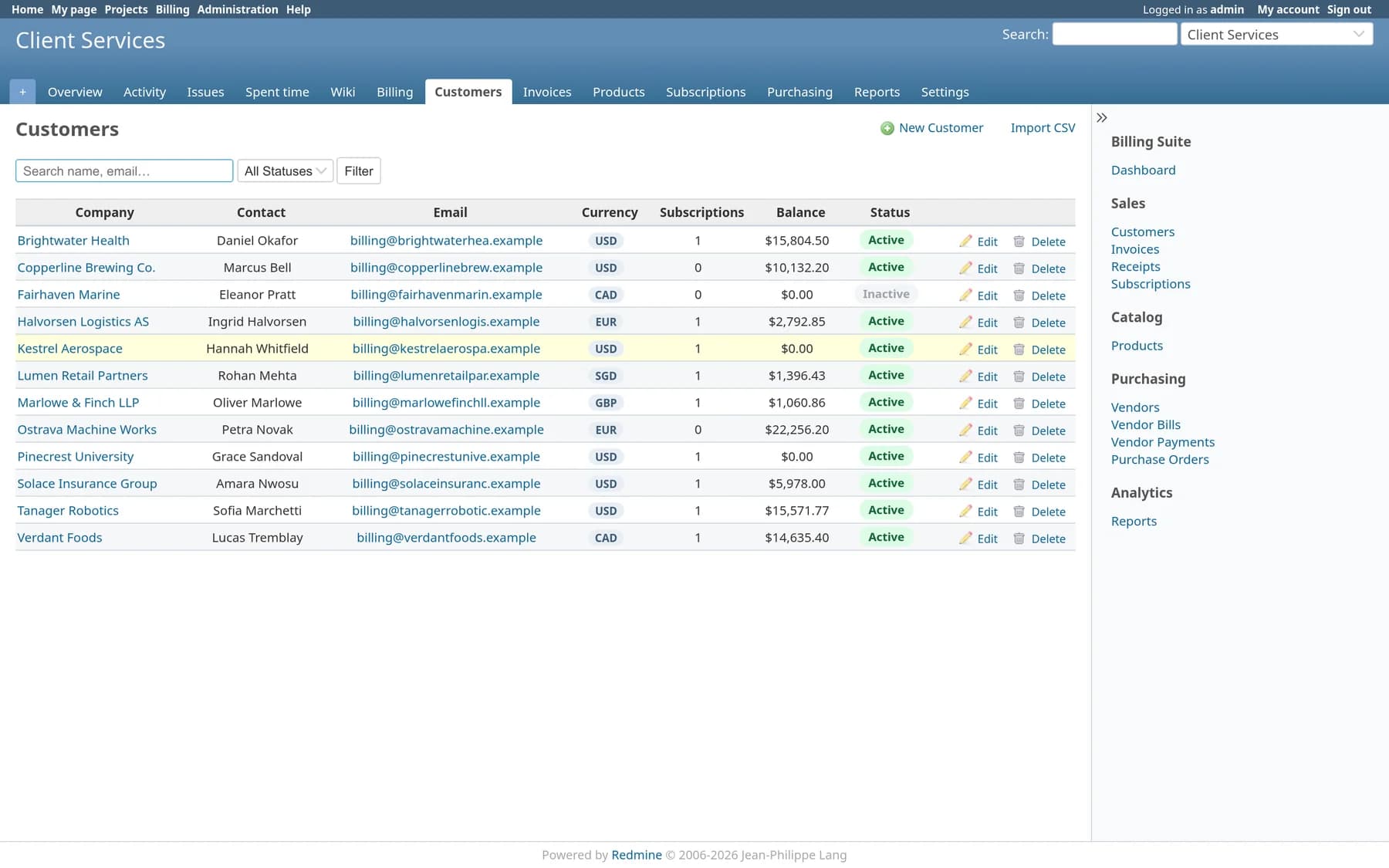Click the pencil icon for Marlowe & Finch LLP

pyautogui.click(x=965, y=403)
